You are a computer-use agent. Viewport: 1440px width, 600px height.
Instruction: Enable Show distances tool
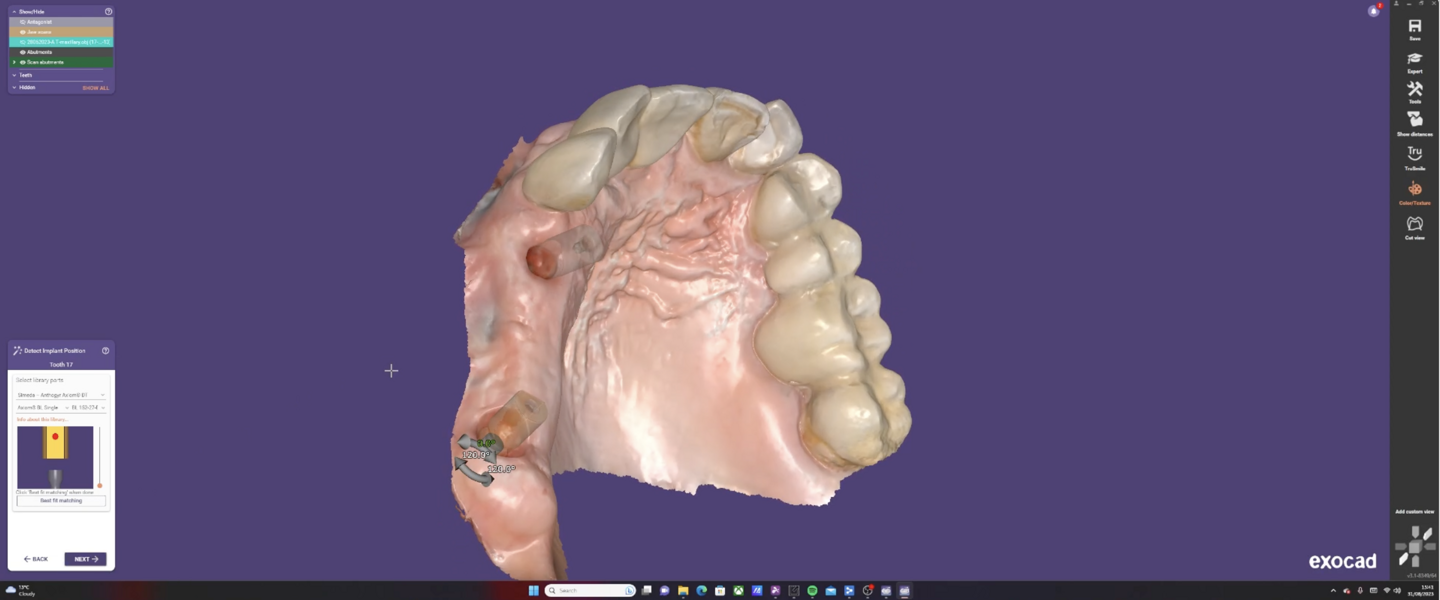pyautogui.click(x=1414, y=122)
